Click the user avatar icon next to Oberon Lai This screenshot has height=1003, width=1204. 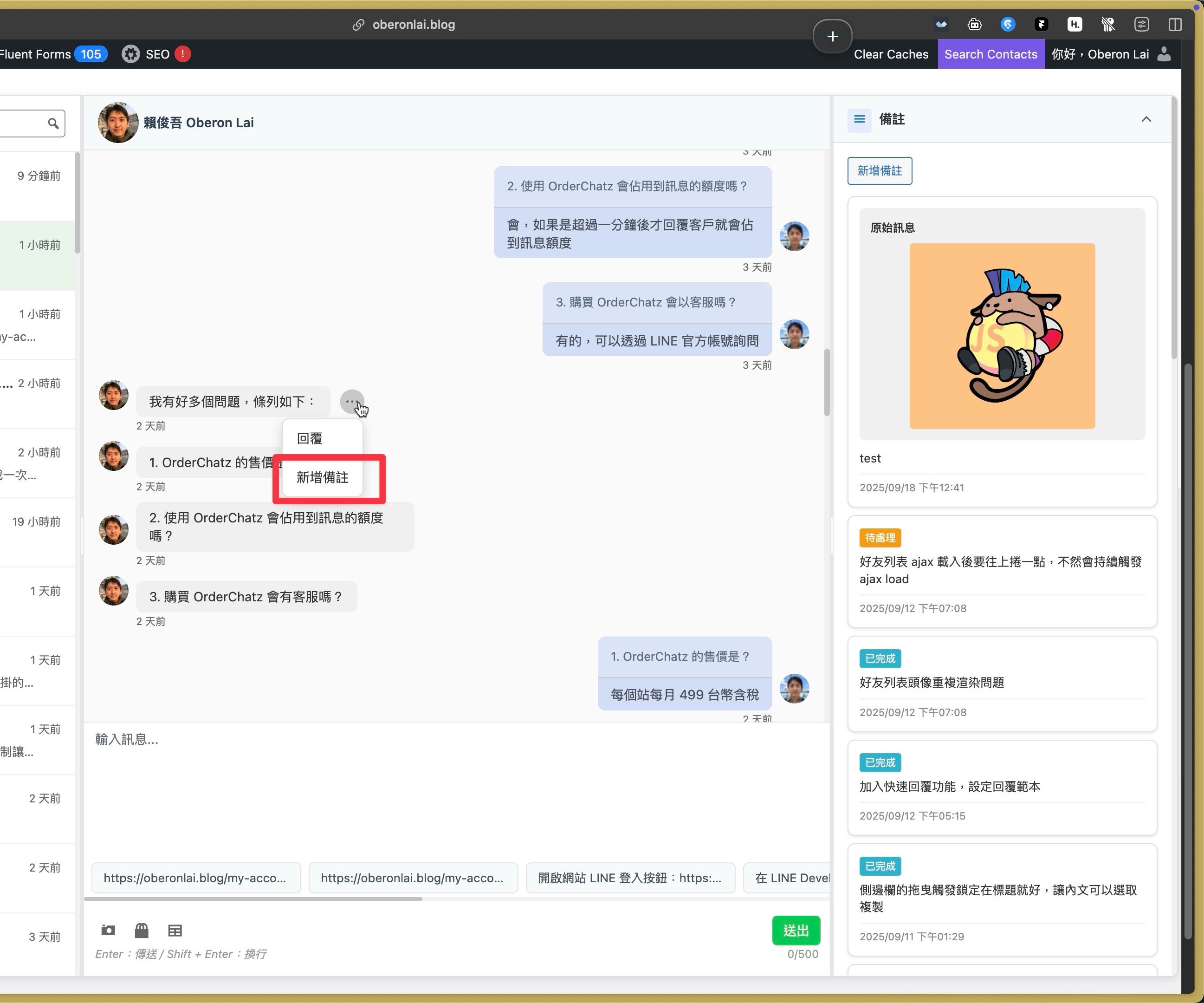[1163, 54]
